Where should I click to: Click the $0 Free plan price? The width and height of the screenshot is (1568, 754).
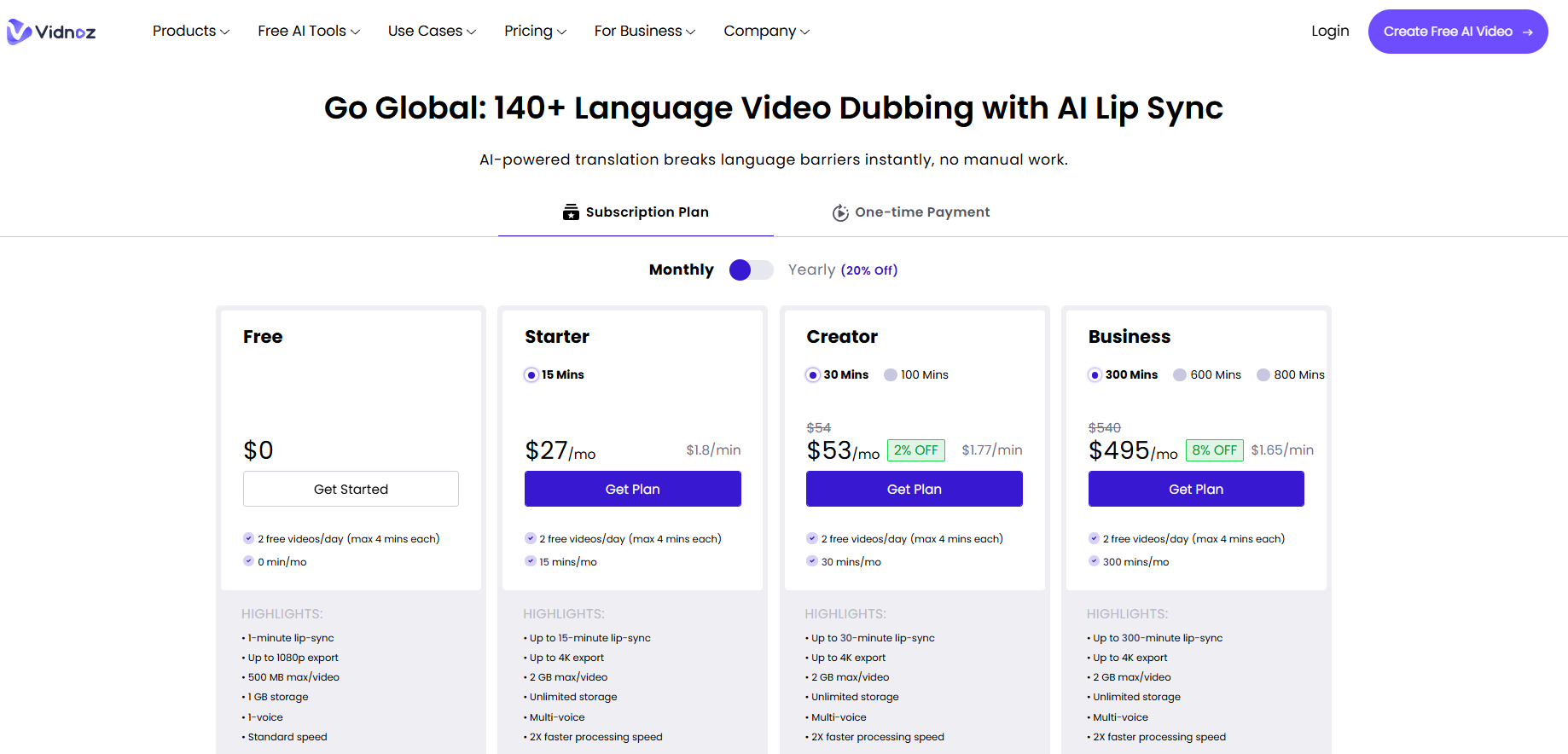point(258,450)
